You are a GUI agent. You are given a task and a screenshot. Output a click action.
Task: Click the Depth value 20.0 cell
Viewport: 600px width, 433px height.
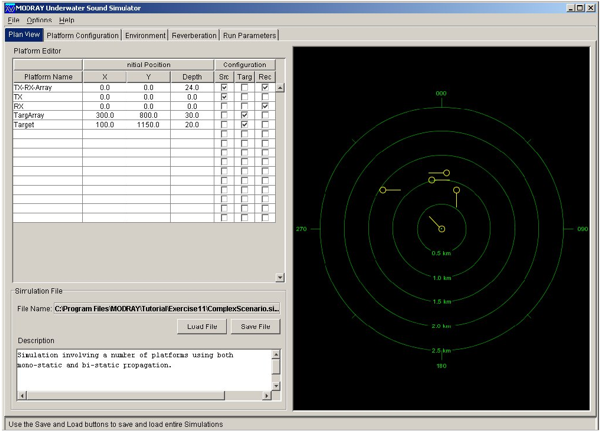click(192, 125)
